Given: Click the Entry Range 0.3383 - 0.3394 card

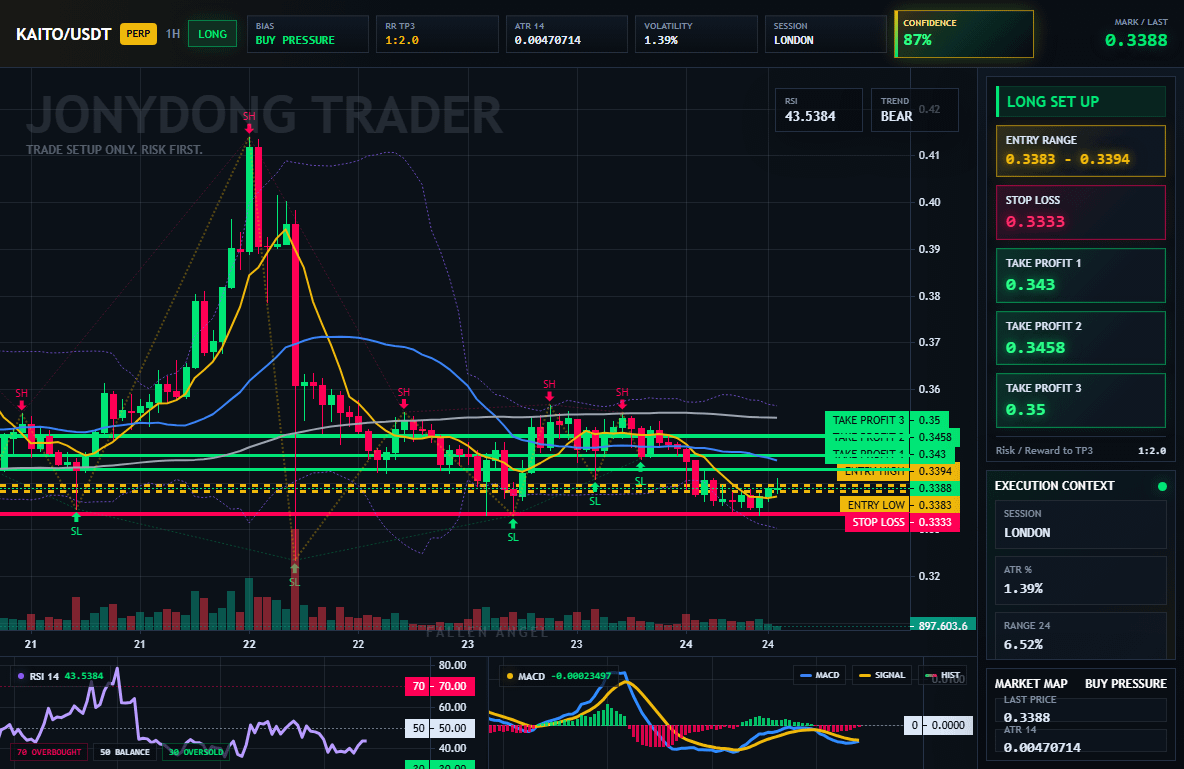Looking at the screenshot, I should (x=1081, y=150).
